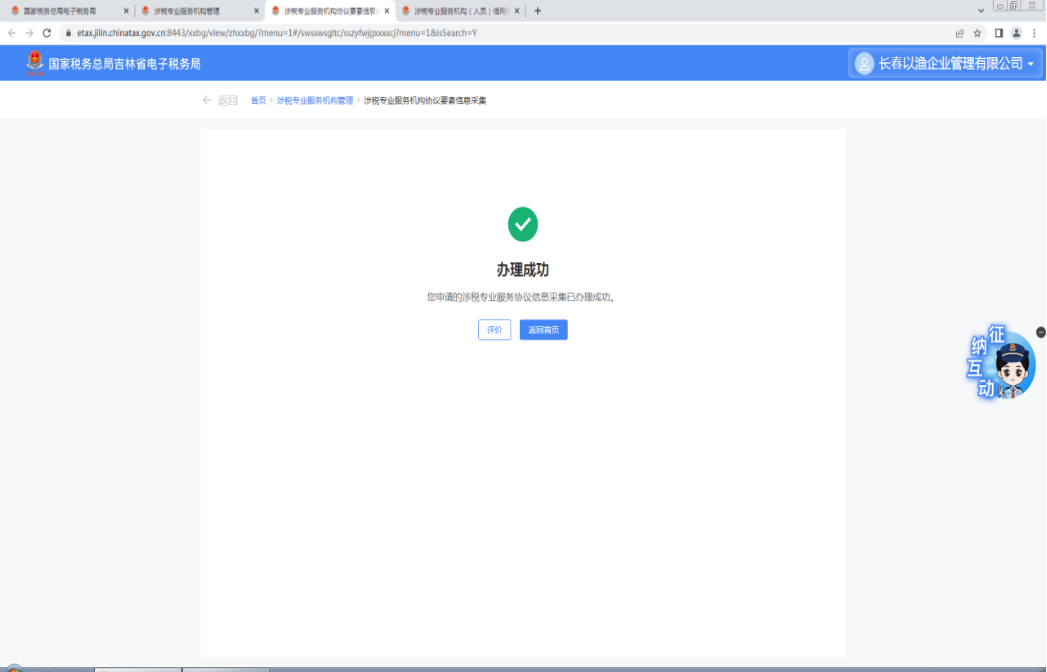
Task: Click the user avatar beside company name
Action: [864, 63]
